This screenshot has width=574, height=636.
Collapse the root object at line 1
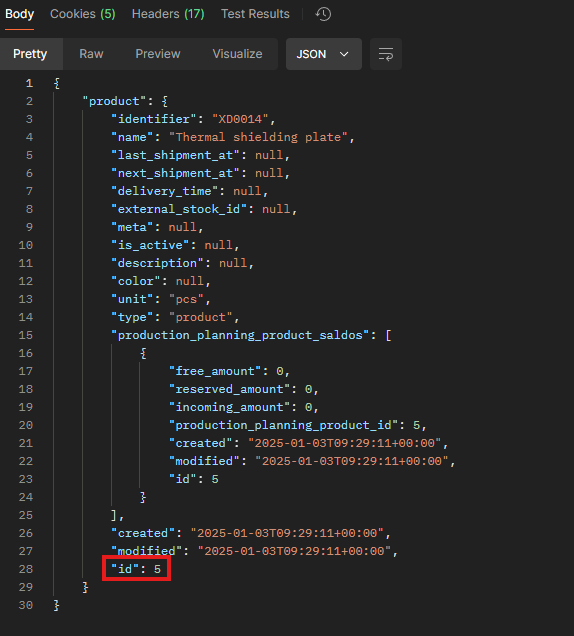(57, 84)
